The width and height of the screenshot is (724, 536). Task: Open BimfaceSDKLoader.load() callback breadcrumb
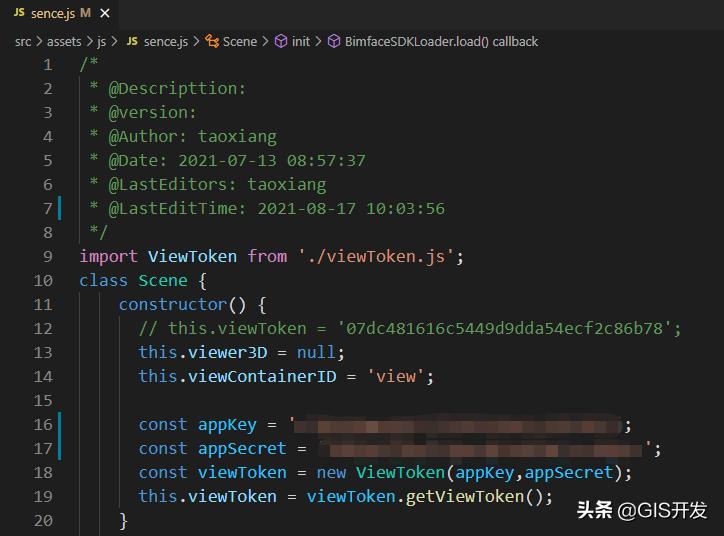coord(441,41)
